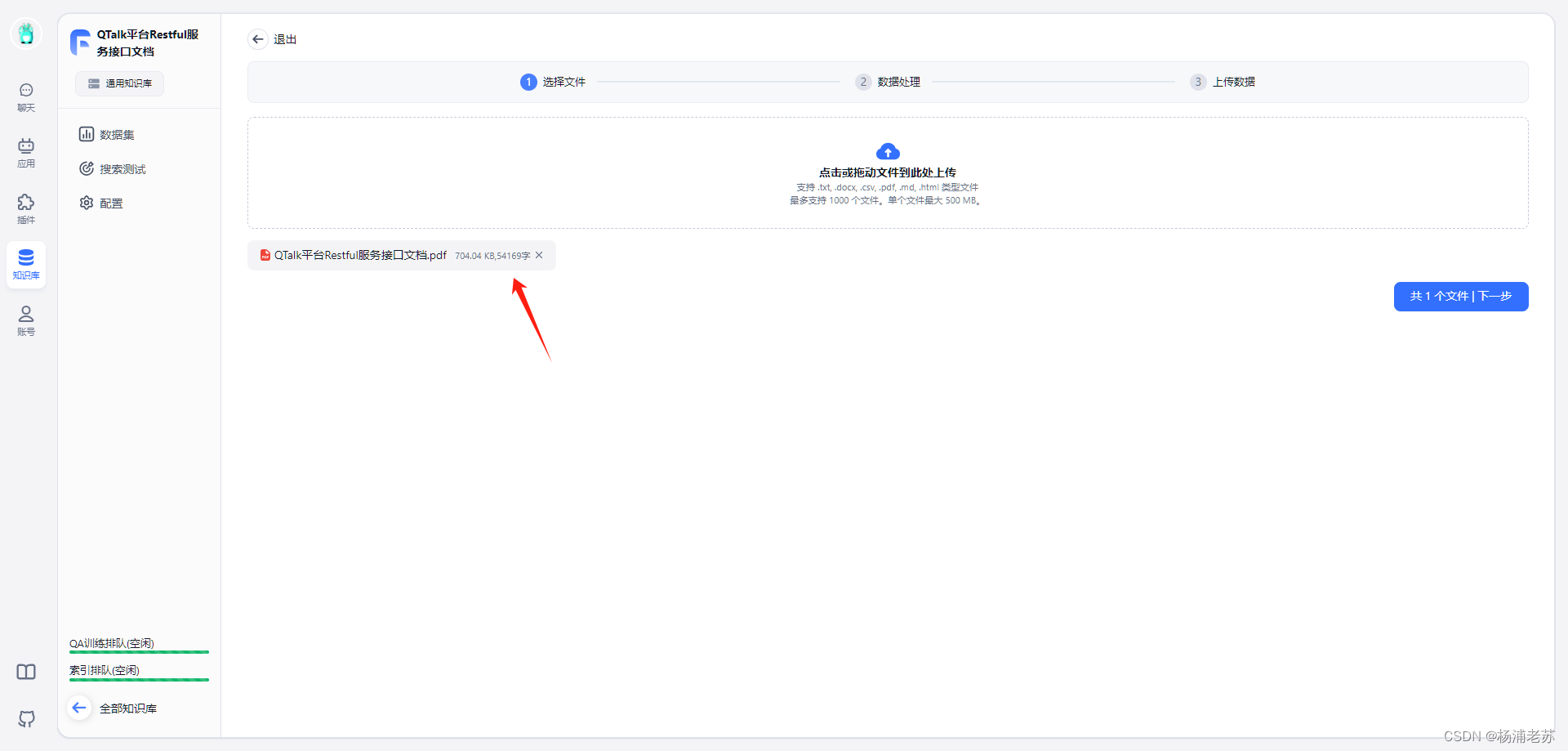
Task: Click the back arrow next to 退出
Action: 258,39
